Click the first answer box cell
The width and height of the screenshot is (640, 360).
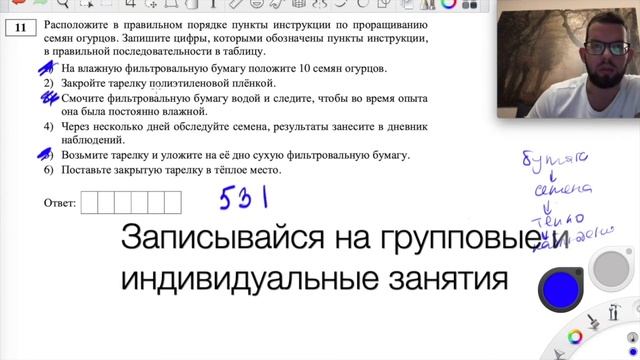(89, 202)
